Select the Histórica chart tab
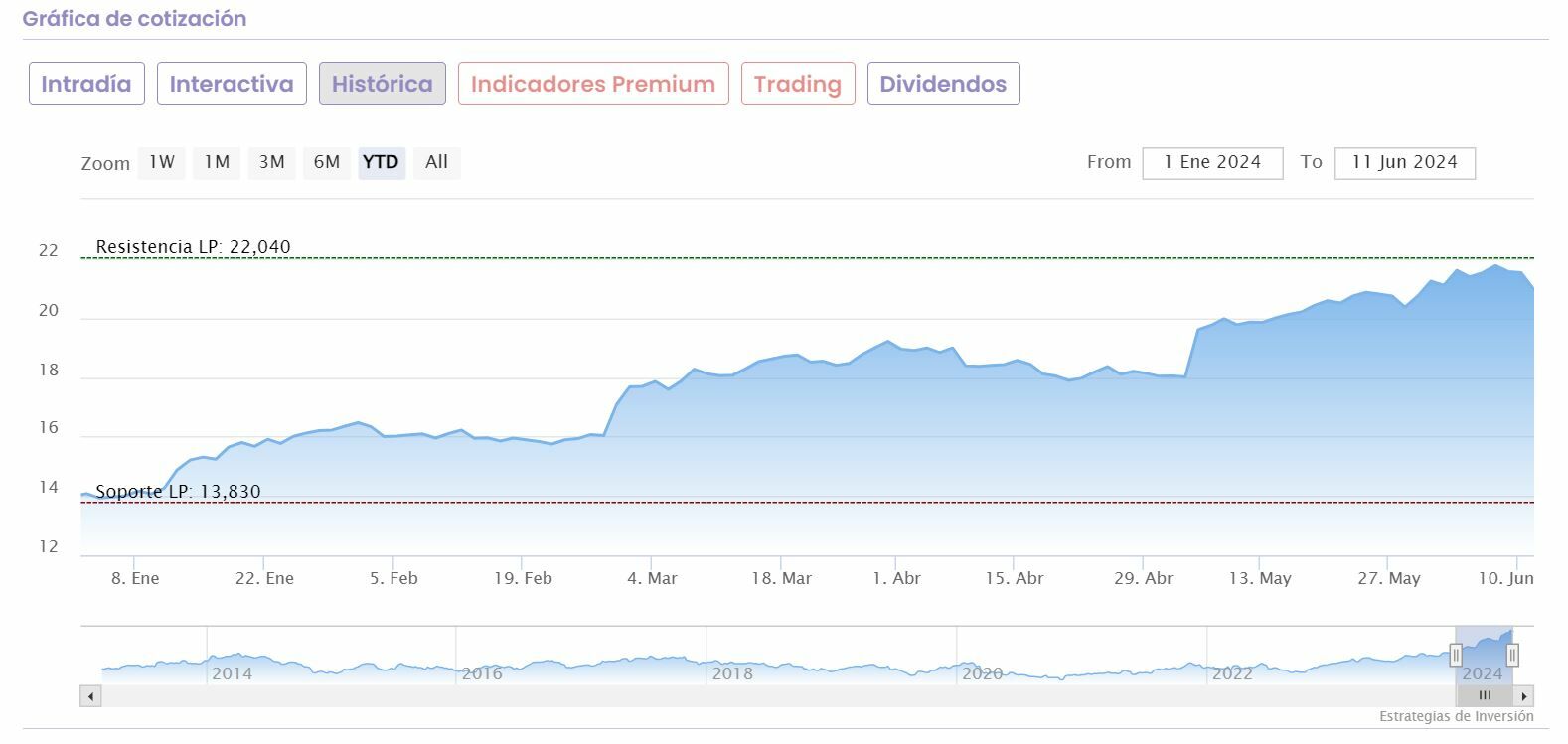The width and height of the screenshot is (1568, 744). [383, 84]
